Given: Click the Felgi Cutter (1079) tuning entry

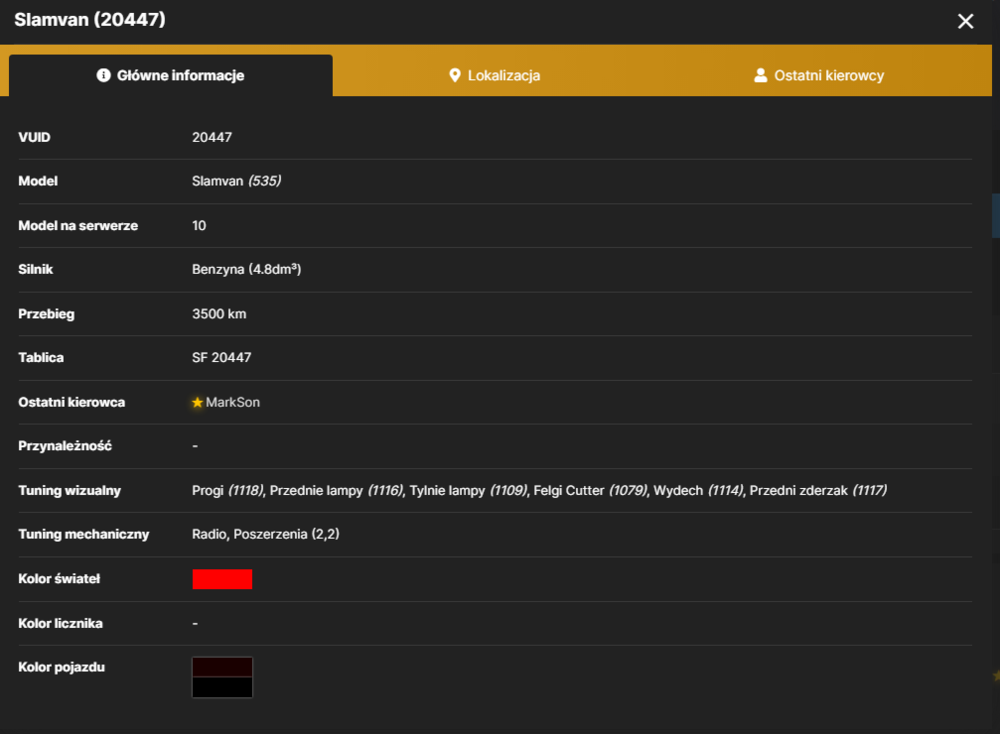Looking at the screenshot, I should click(x=591, y=490).
